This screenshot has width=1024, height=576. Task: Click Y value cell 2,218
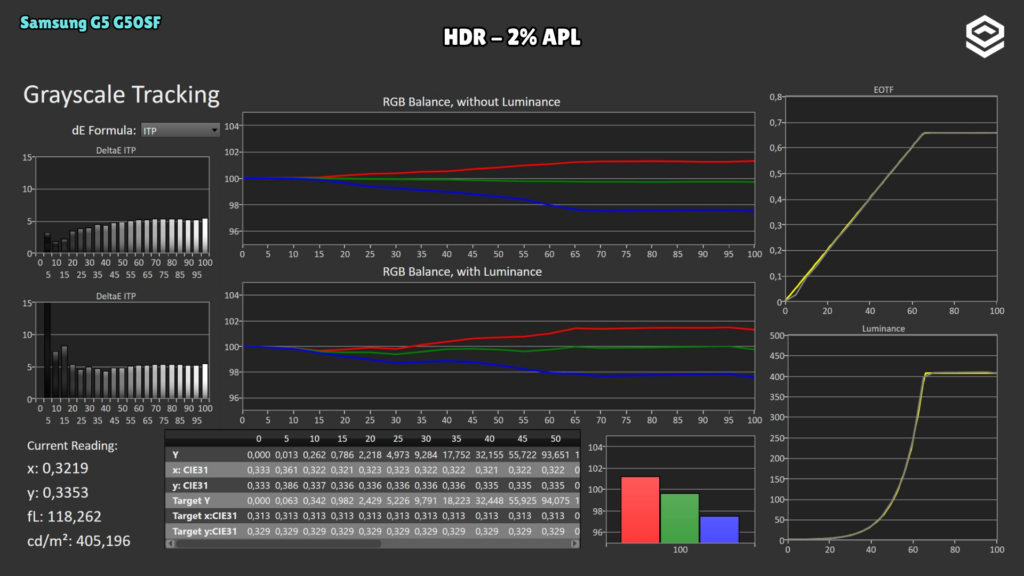coord(370,455)
